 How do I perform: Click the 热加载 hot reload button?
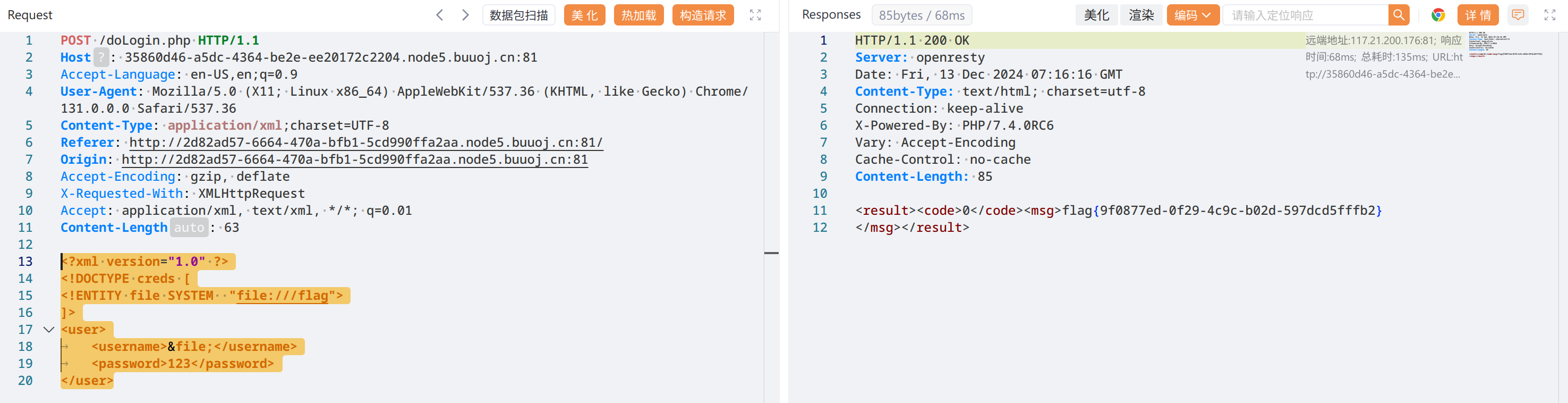pyautogui.click(x=638, y=15)
